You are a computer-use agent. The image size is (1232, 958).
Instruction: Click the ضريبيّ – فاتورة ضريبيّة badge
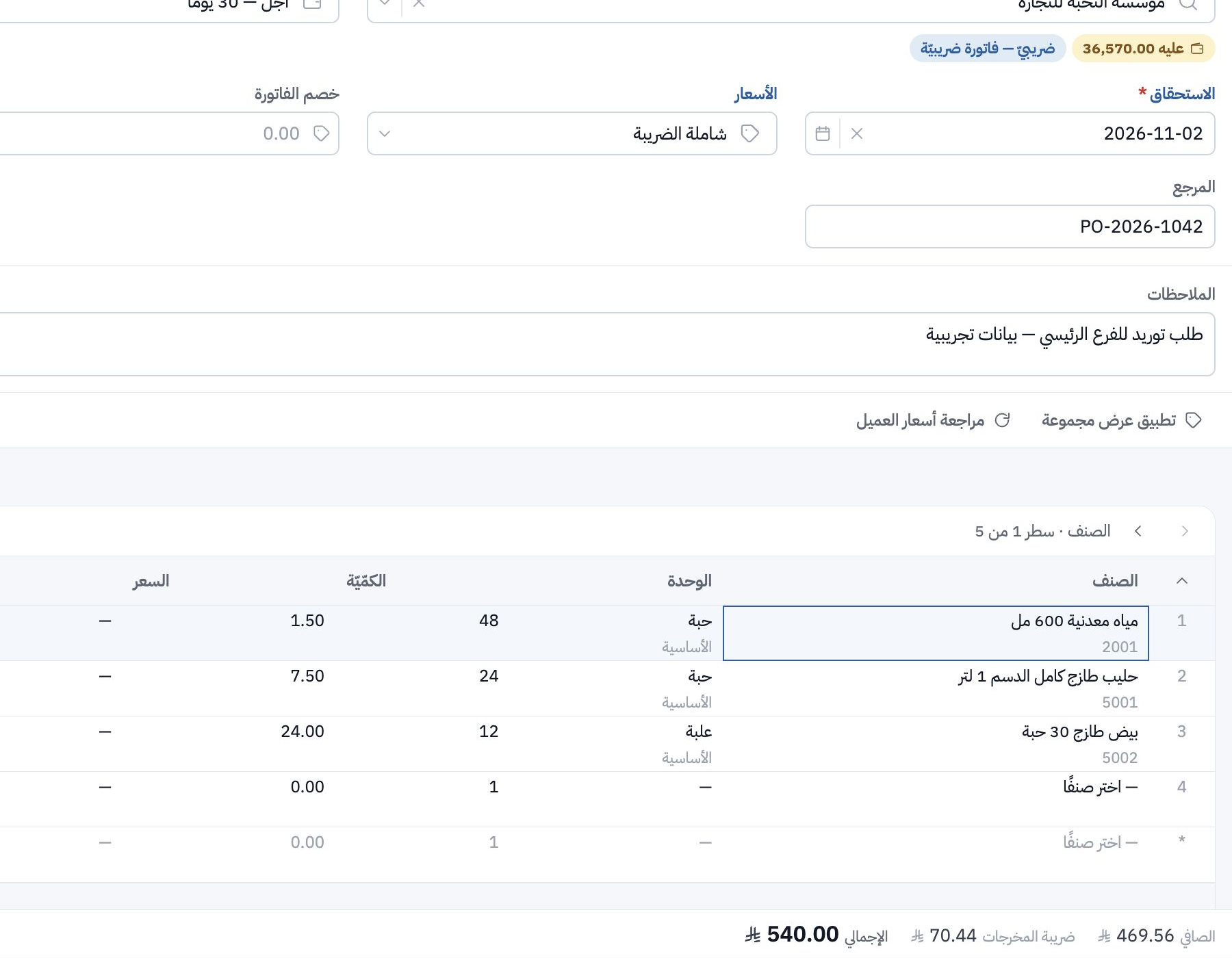988,49
